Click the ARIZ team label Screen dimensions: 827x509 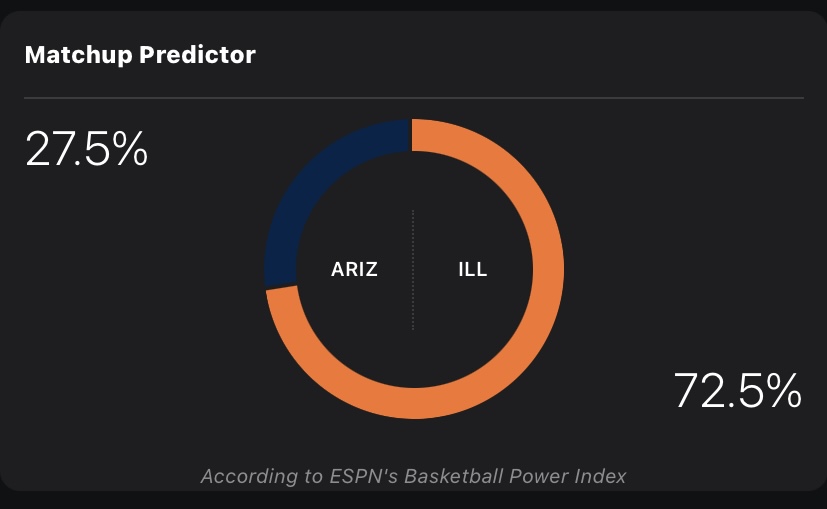(x=354, y=269)
